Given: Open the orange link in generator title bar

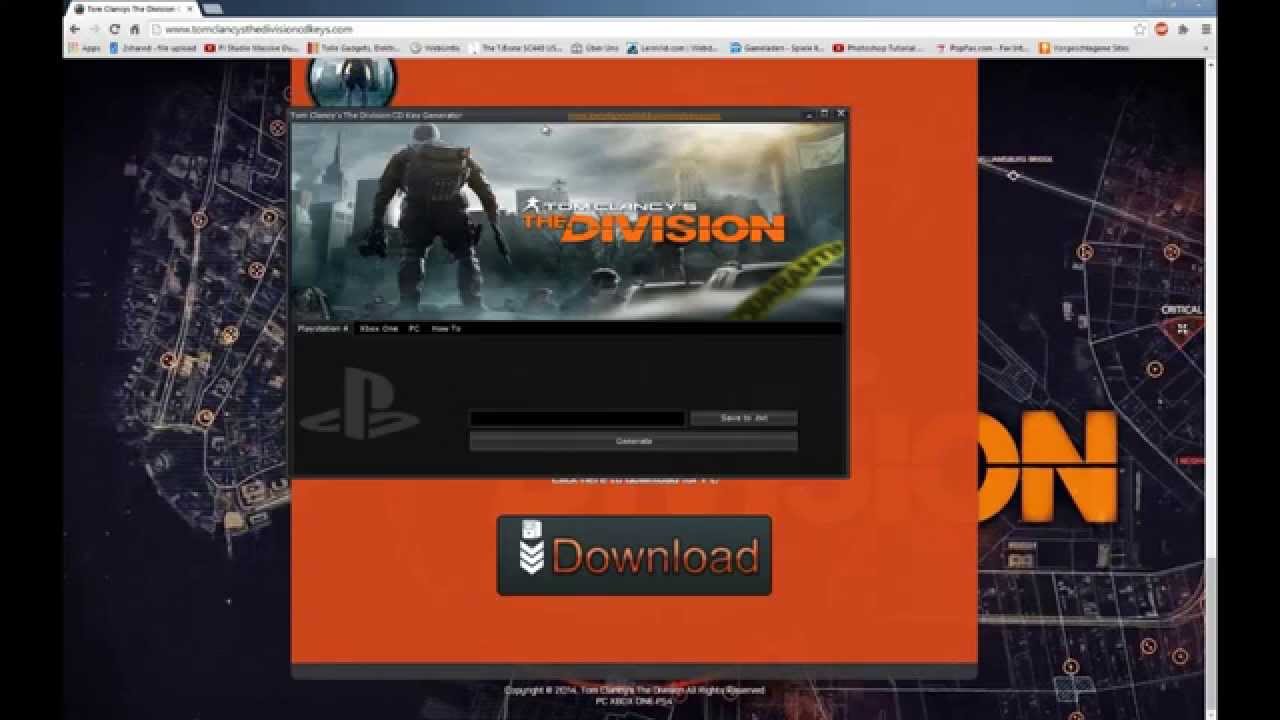Looking at the screenshot, I should (644, 115).
